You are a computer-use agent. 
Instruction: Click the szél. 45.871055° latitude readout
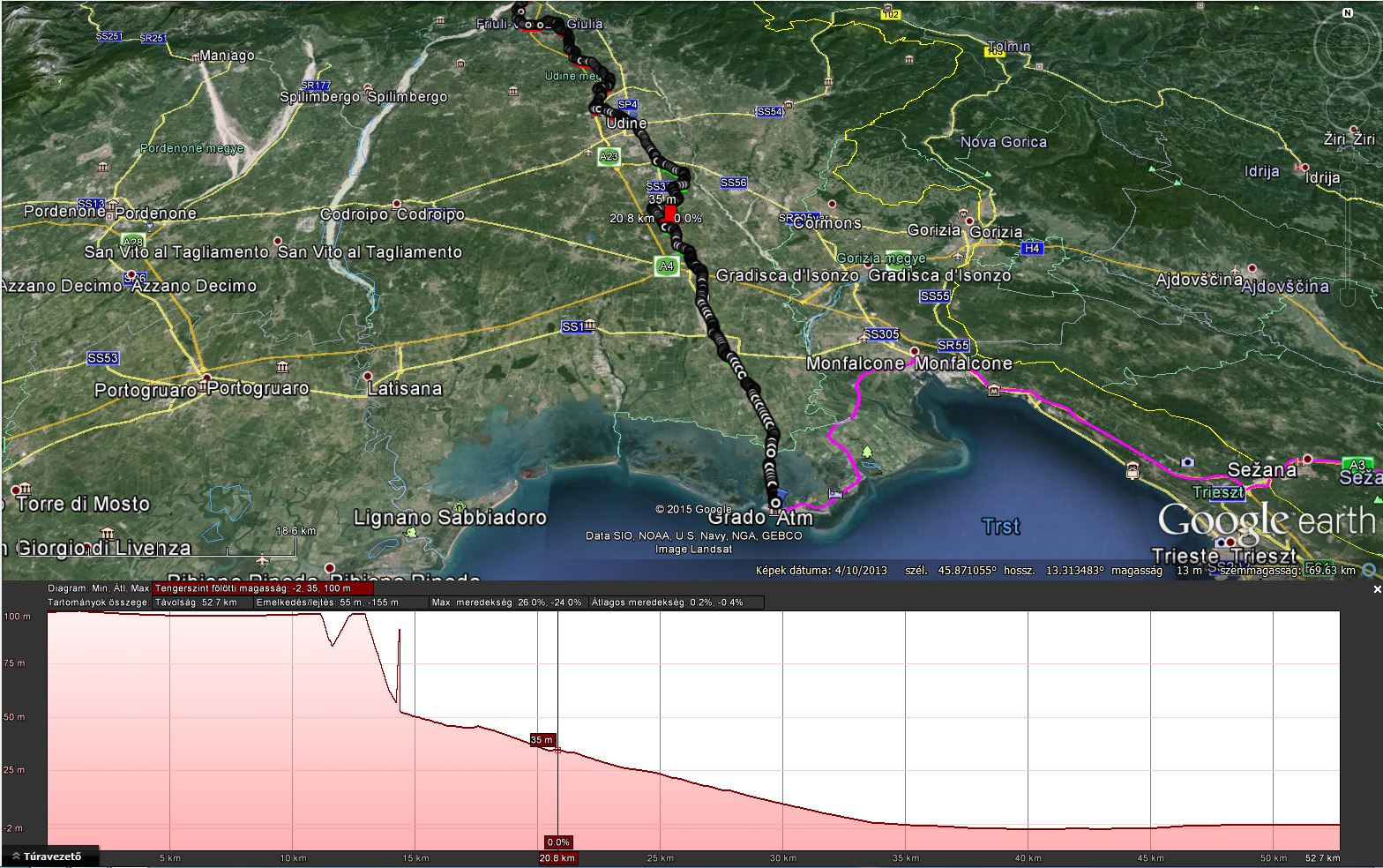point(951,571)
